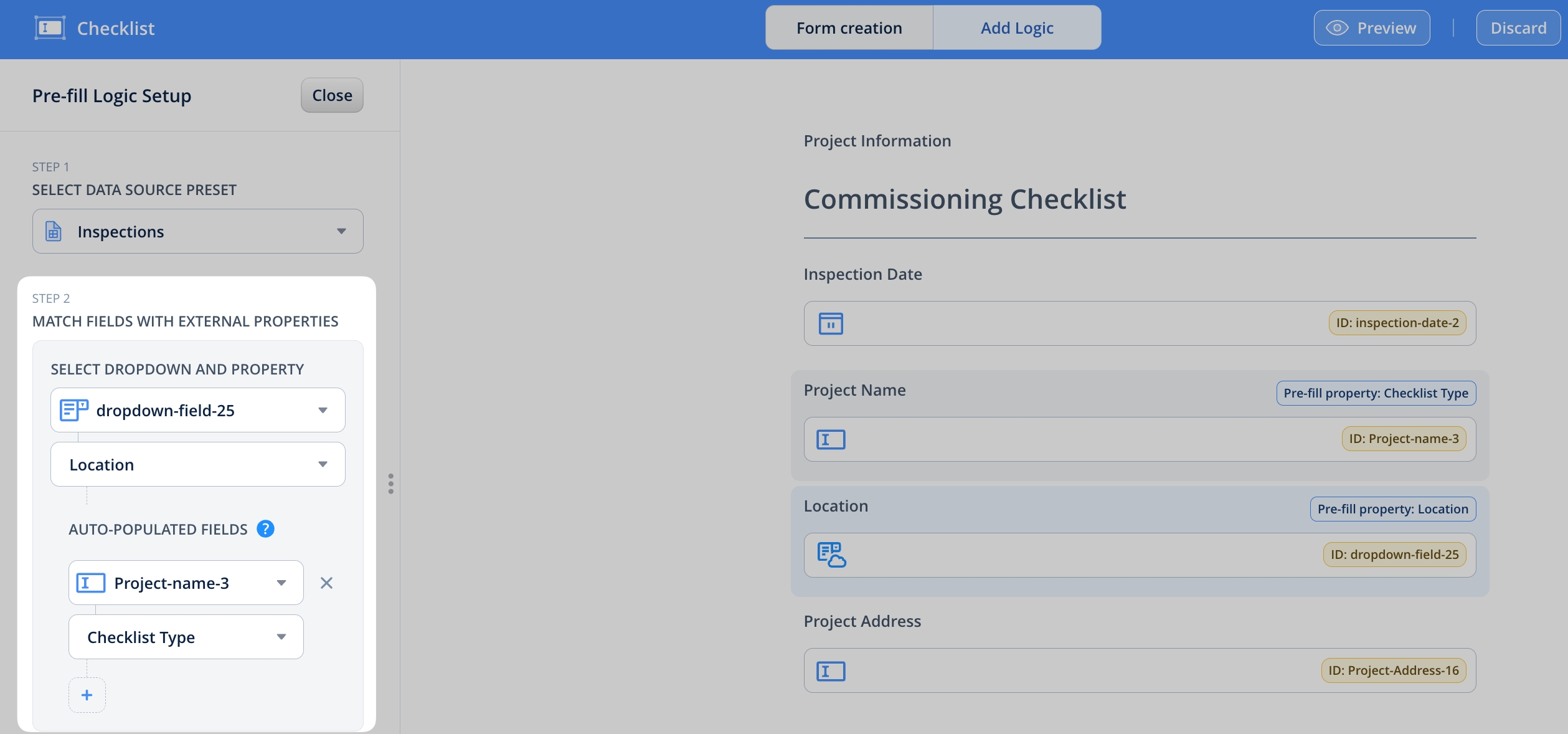Click the Preview button with eye icon

tap(1371, 28)
